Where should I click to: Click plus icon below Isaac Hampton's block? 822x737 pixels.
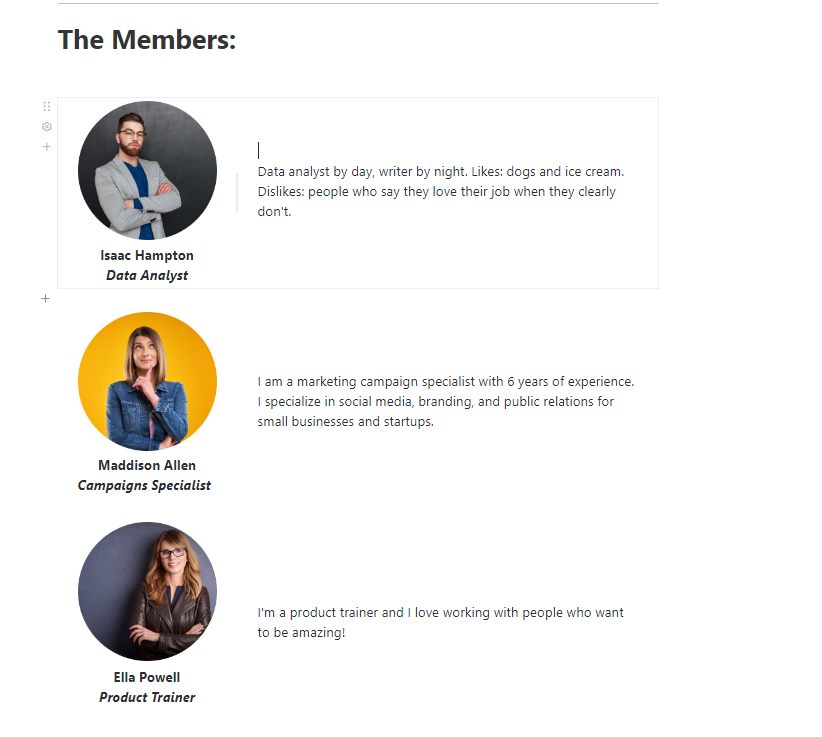click(x=45, y=298)
